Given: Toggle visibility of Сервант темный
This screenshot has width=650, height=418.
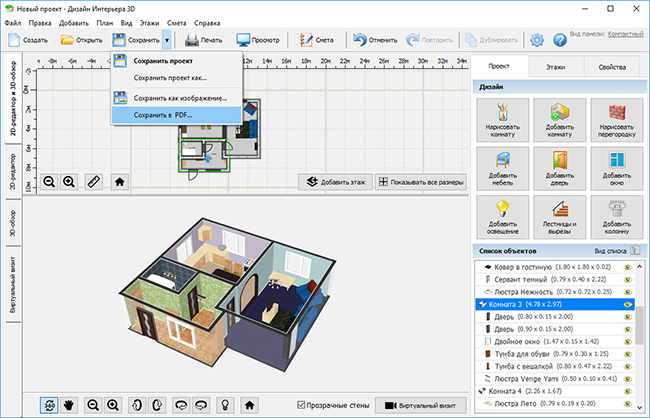Looking at the screenshot, I should [628, 279].
